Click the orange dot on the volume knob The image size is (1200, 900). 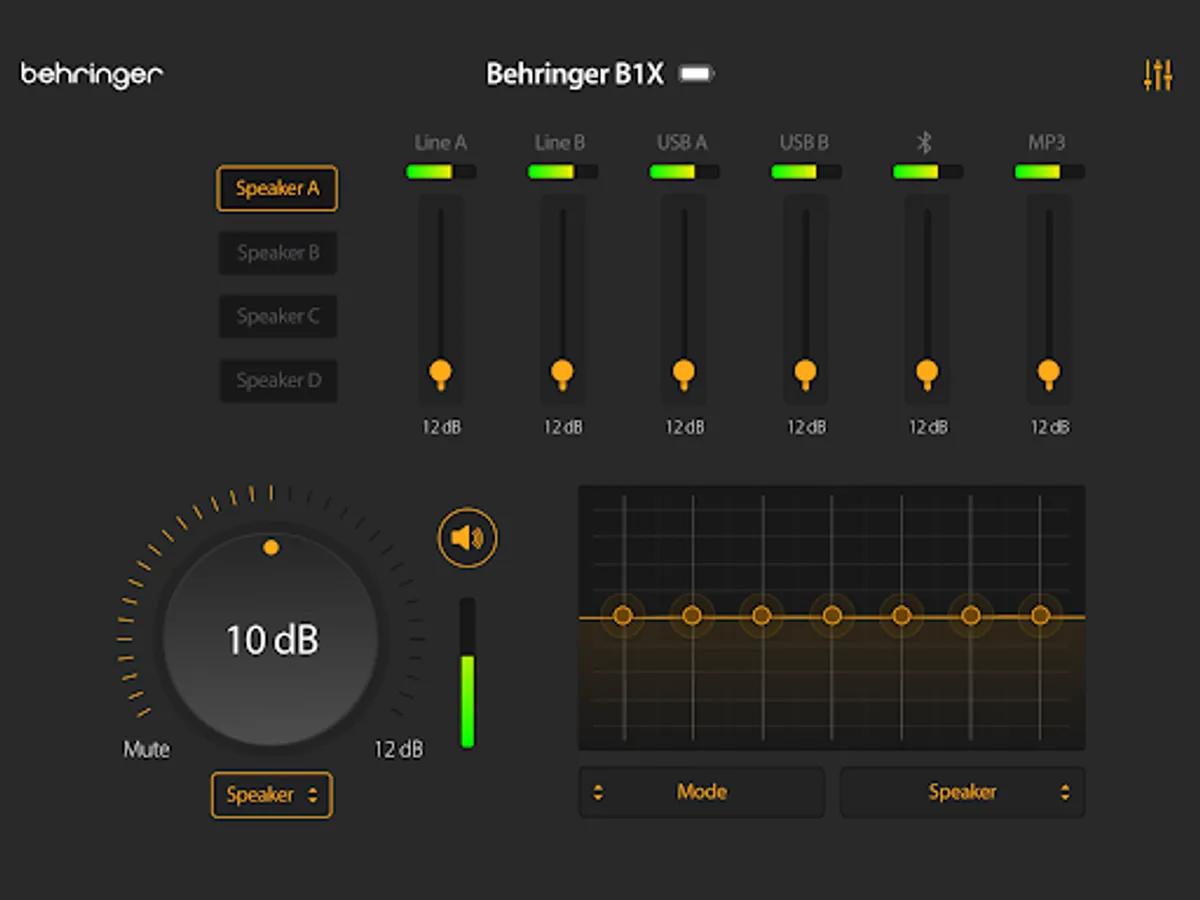270,547
